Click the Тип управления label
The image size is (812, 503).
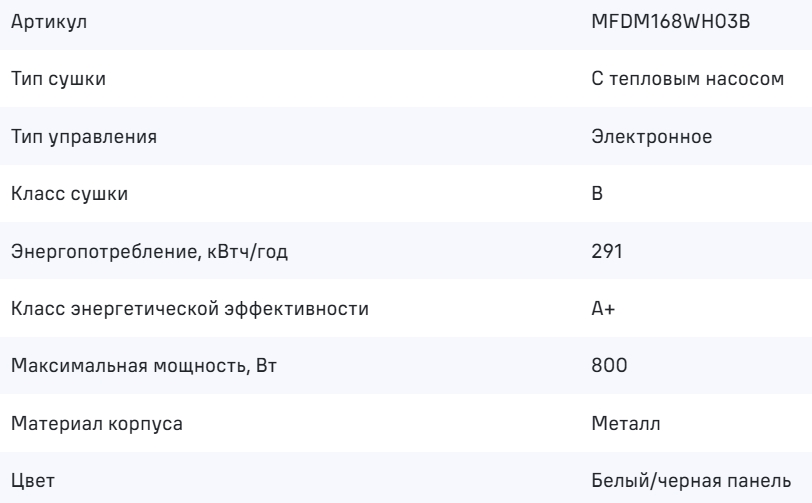[84, 138]
